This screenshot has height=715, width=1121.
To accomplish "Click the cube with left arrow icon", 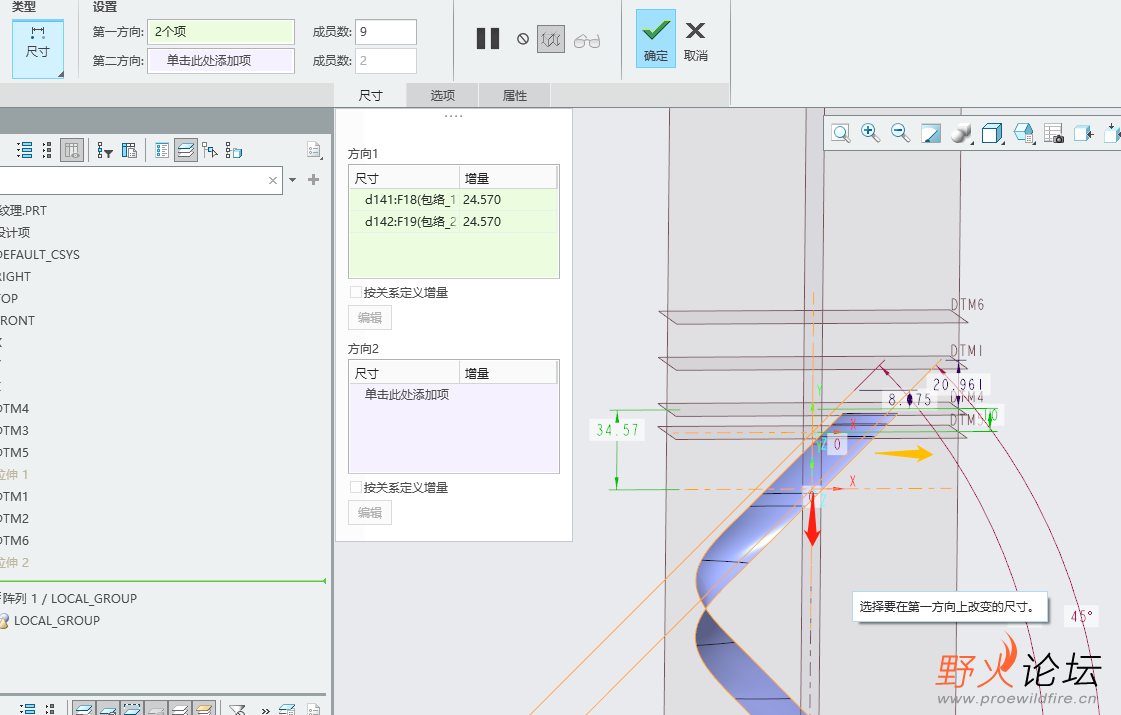I will point(1084,133).
